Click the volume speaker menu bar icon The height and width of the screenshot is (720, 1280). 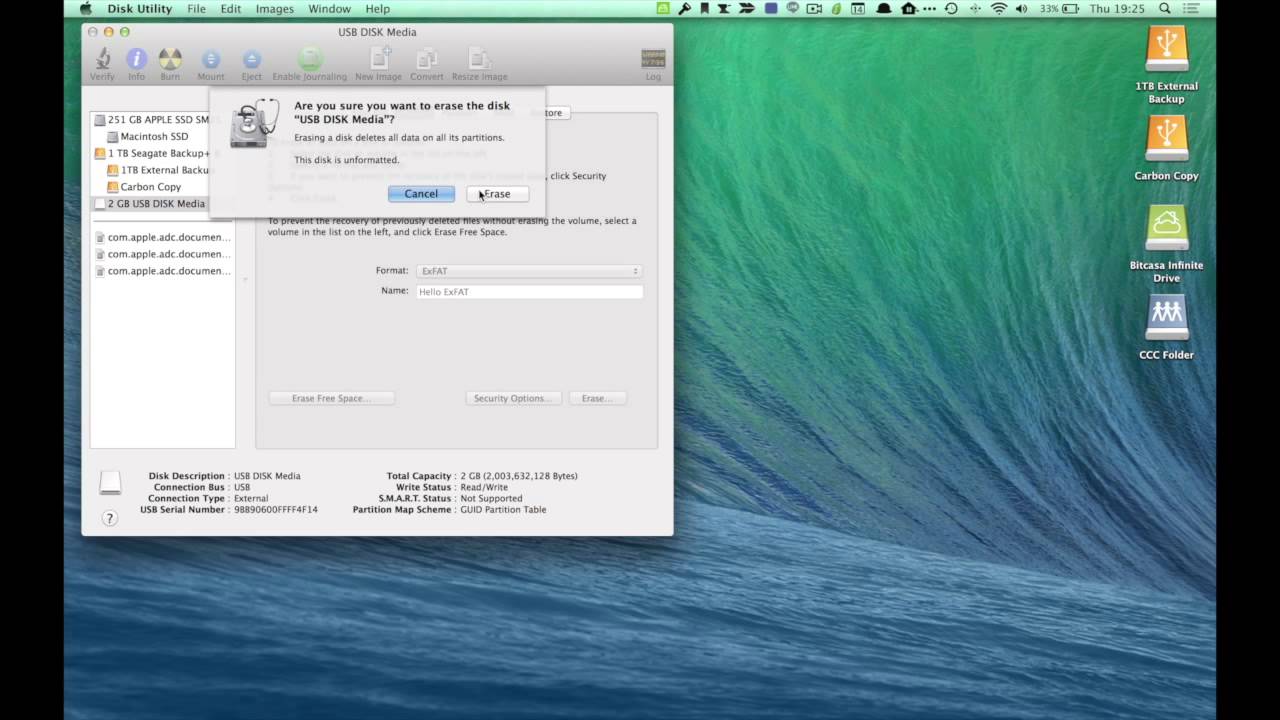coord(1022,8)
